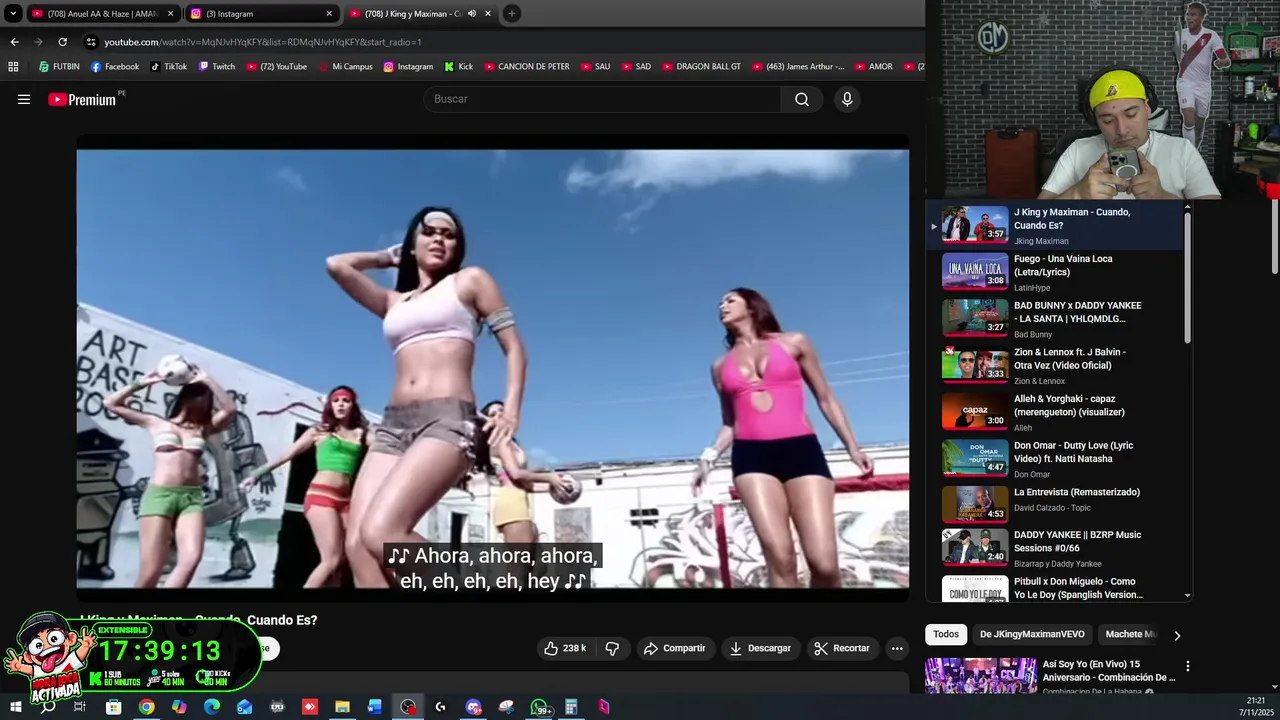1280x720 pixels.
Task: Open the Twitch bookmark
Action: point(216,67)
